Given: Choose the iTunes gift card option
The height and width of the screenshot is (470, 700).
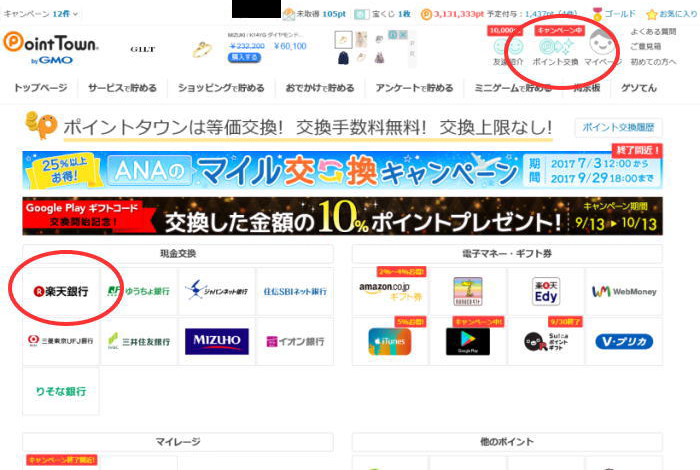Looking at the screenshot, I should click(390, 341).
